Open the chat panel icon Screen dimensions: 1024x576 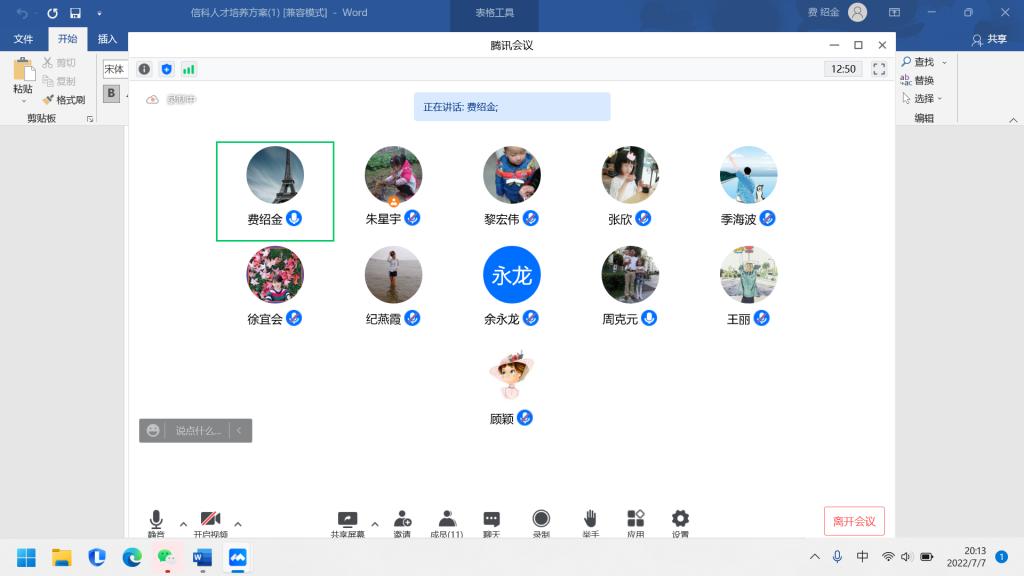click(492, 519)
